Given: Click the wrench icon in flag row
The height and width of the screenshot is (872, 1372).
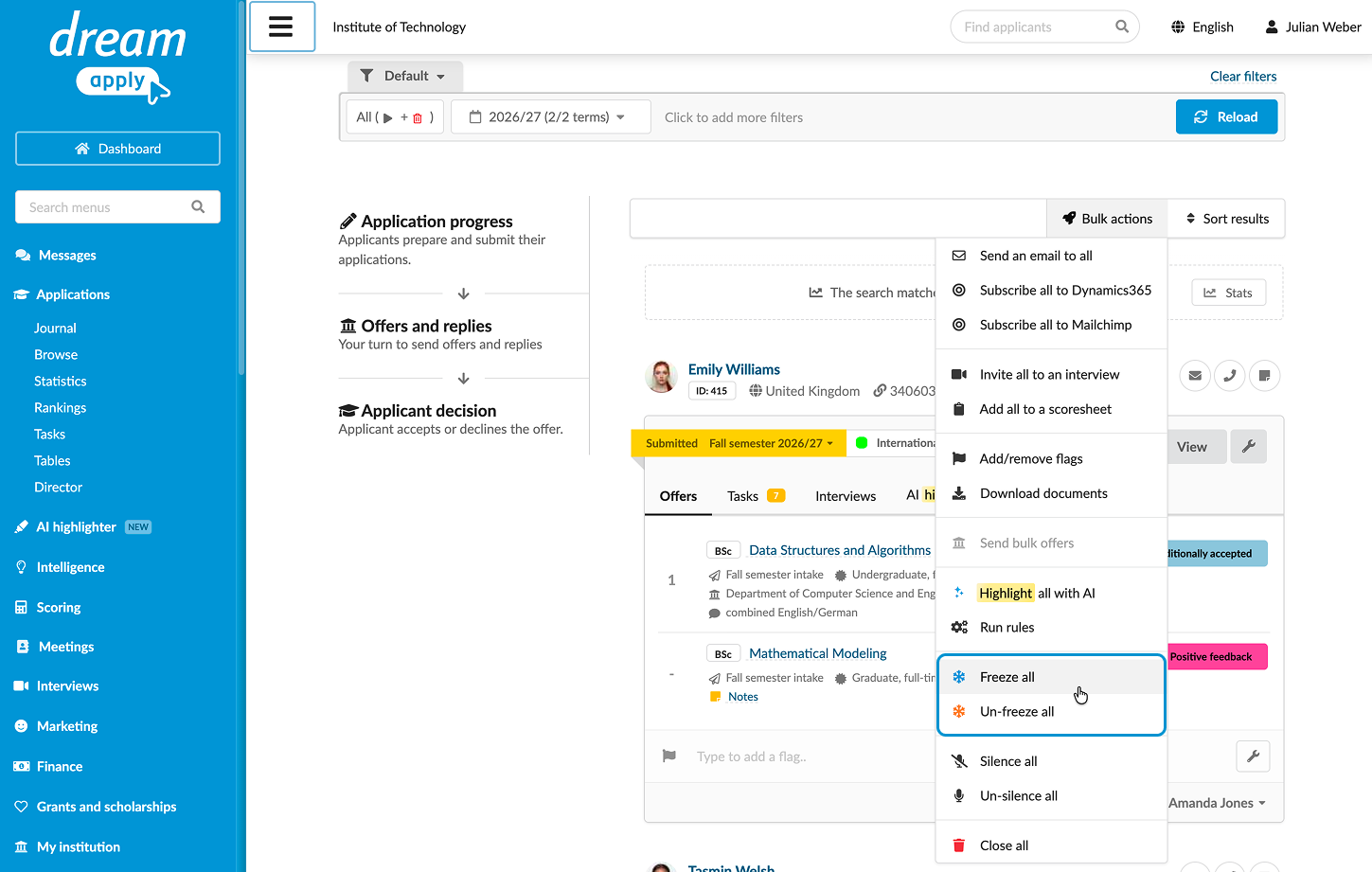Looking at the screenshot, I should click(1253, 756).
